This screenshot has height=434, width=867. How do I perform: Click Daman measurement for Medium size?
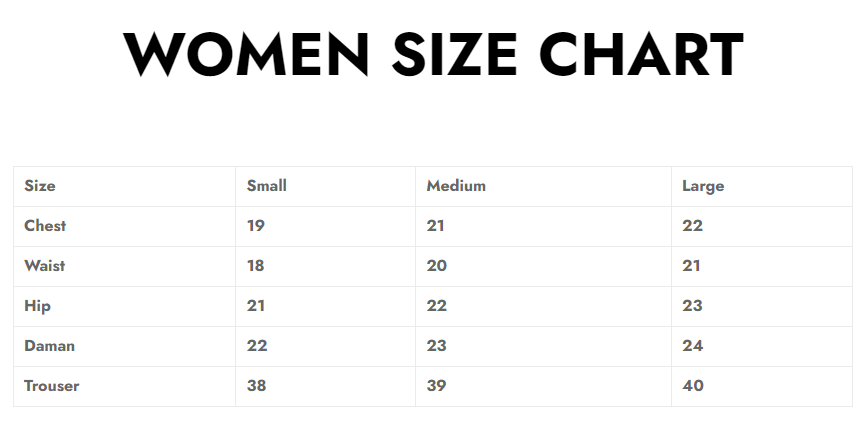[436, 346]
